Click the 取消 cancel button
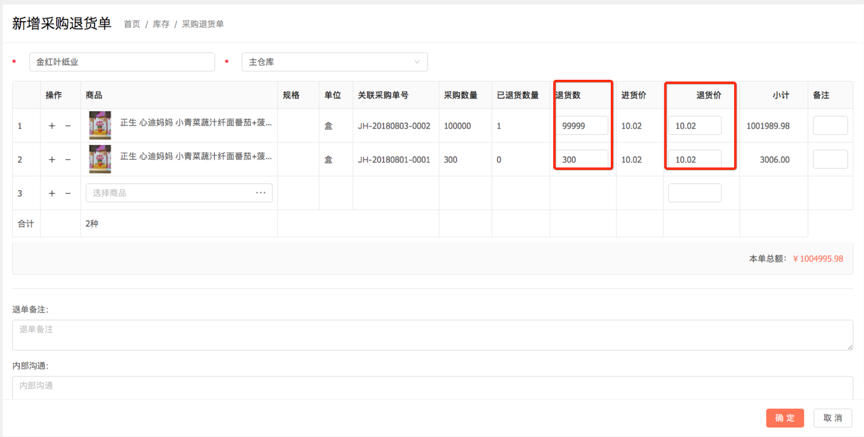Screen dimensions: 864x437 click(x=833, y=418)
